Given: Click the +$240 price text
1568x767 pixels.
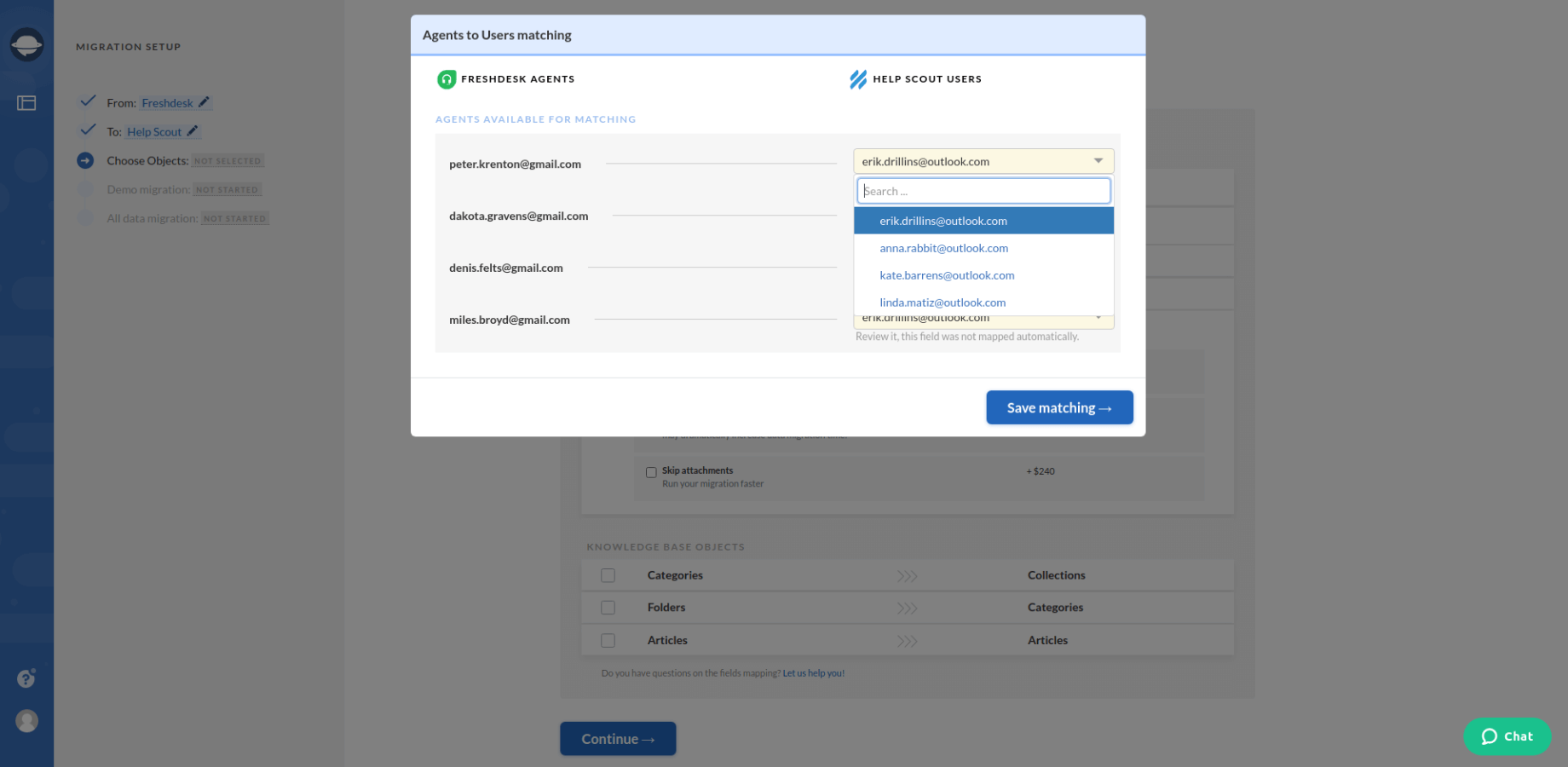Looking at the screenshot, I should coord(1041,471).
